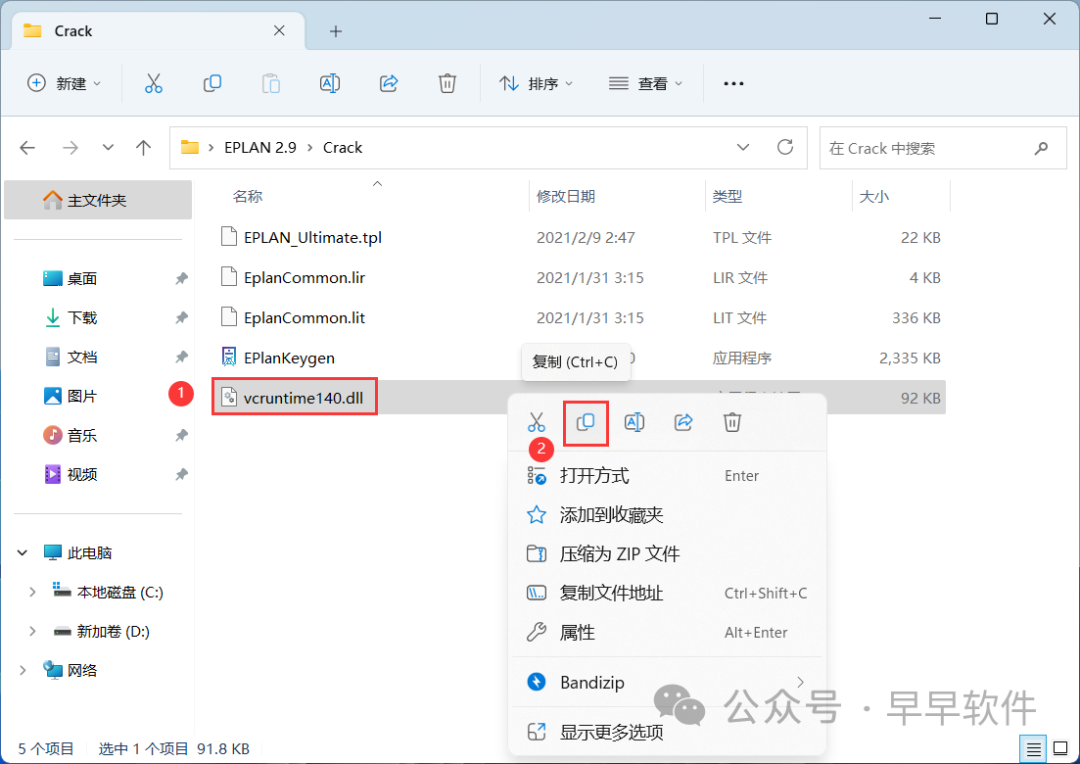Sort files by 修改日期 column header

[x=566, y=197]
